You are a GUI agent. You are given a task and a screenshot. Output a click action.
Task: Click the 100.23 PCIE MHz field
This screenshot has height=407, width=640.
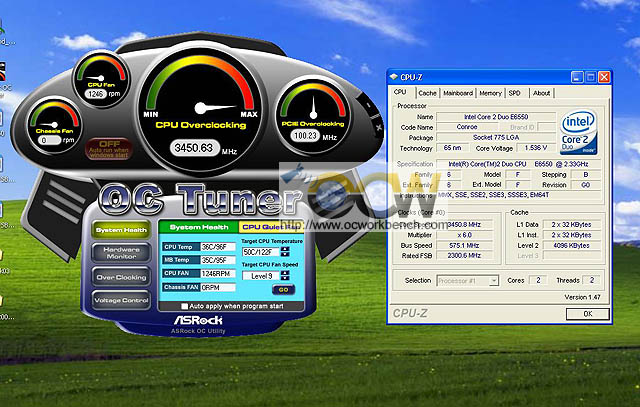click(306, 136)
